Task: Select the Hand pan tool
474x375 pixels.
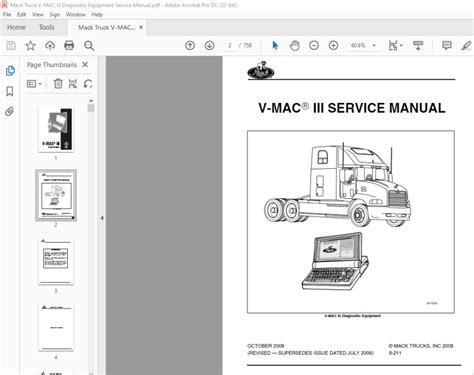Action: [x=295, y=45]
